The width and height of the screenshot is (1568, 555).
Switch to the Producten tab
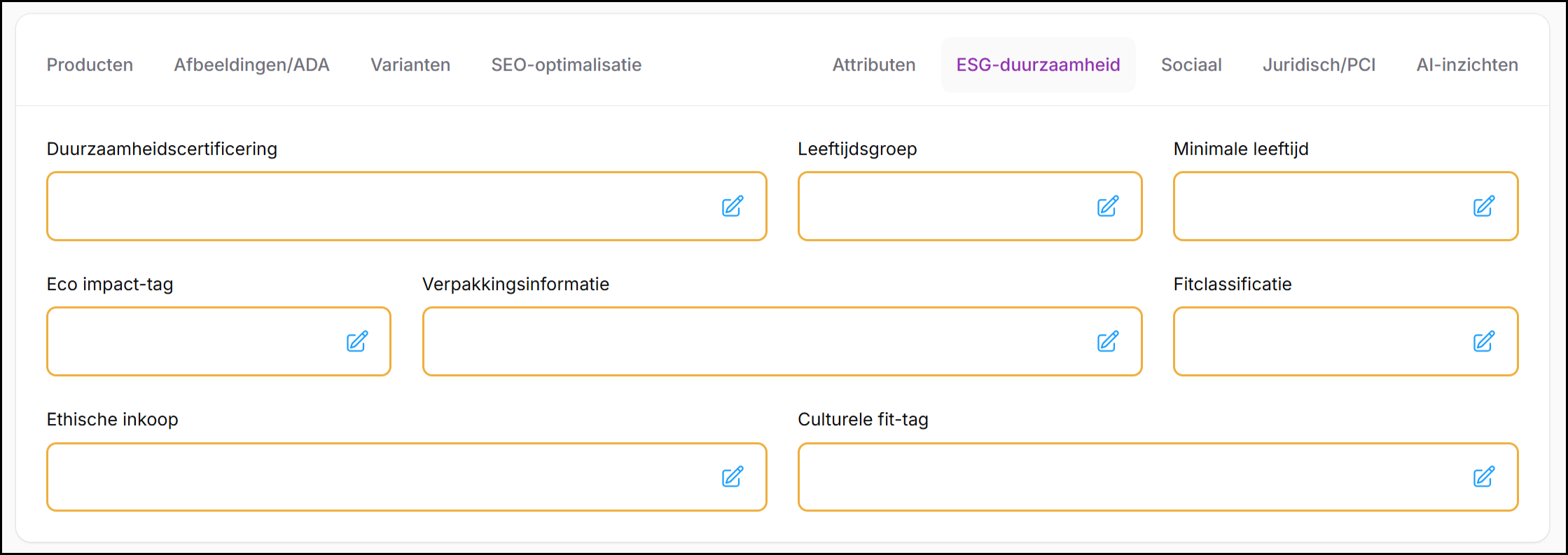90,65
